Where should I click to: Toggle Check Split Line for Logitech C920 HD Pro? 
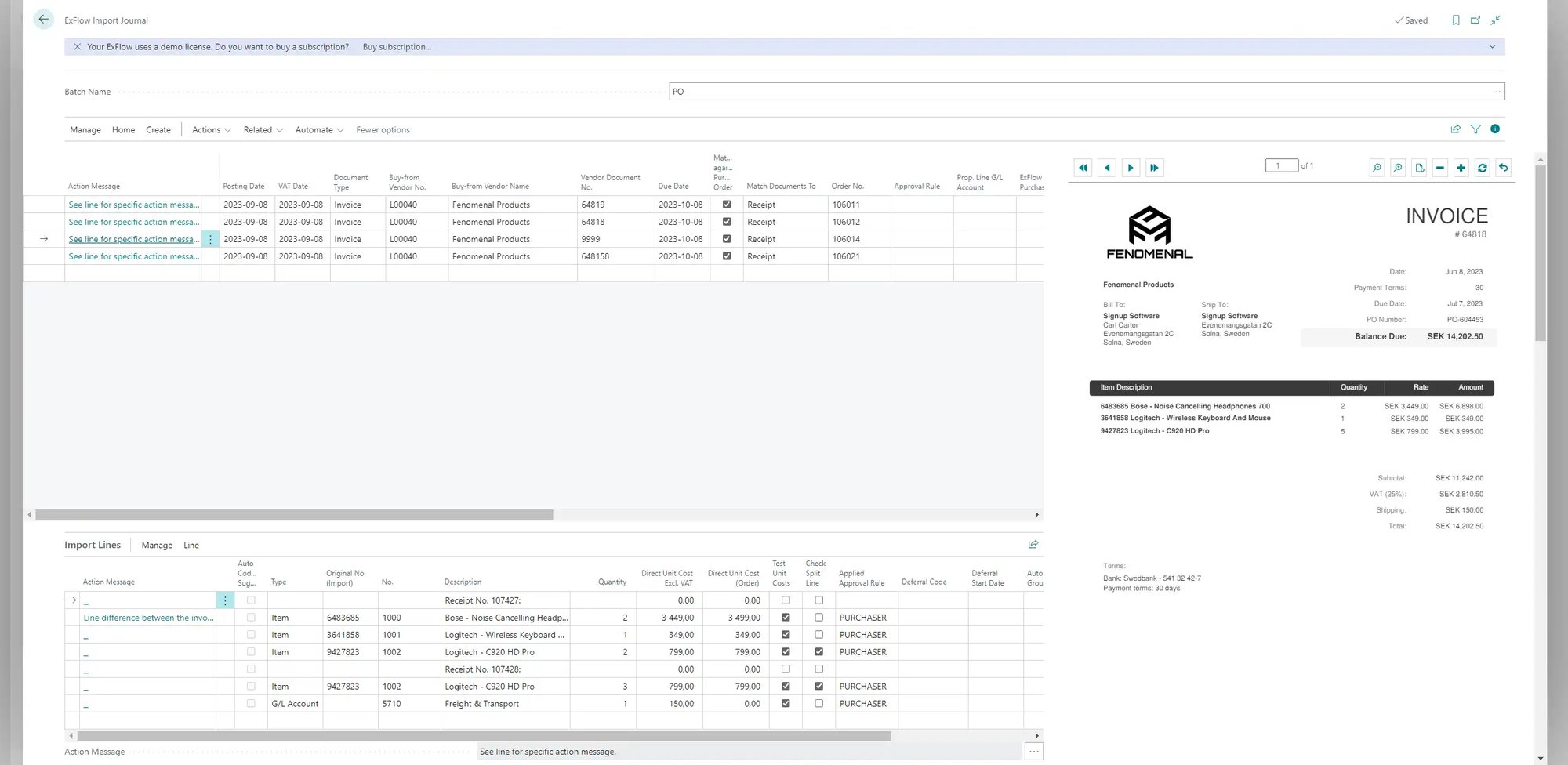818,651
